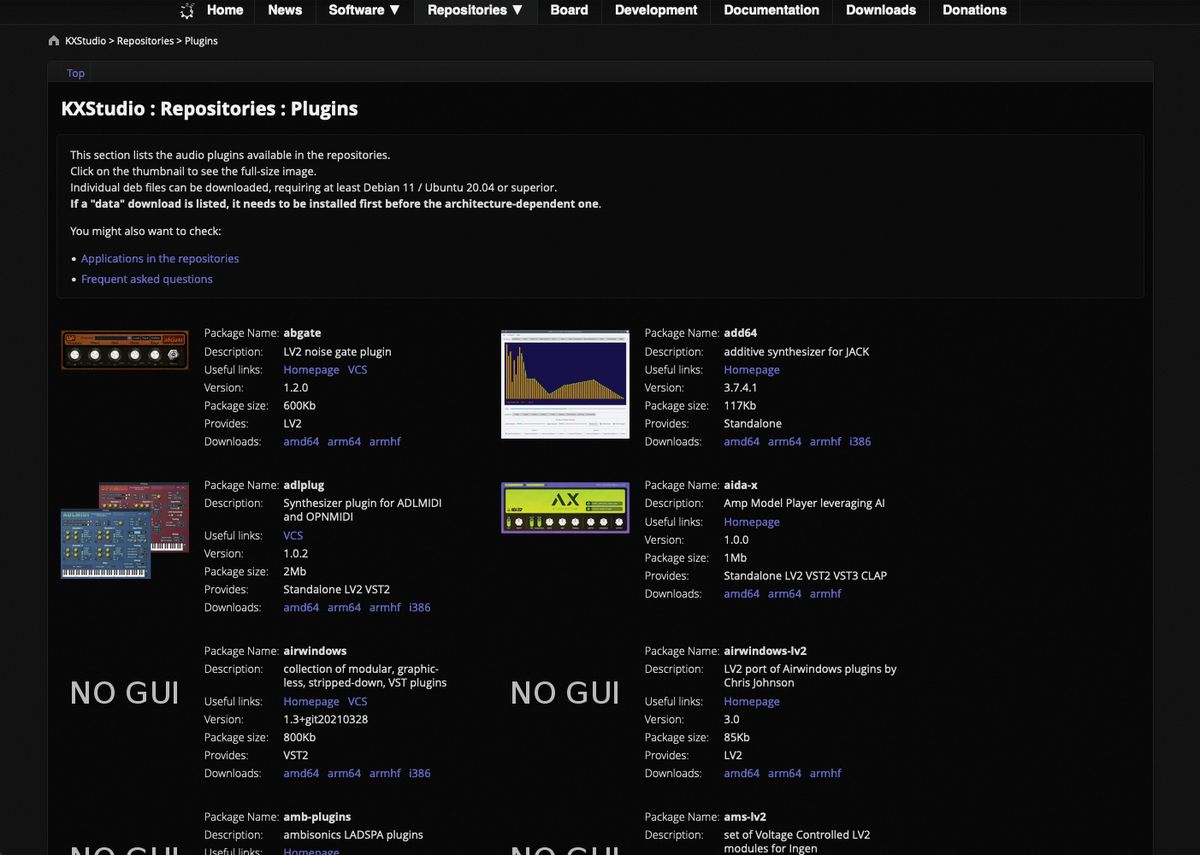Open the Frequent asked questions link
The image size is (1200, 855).
coord(147,279)
